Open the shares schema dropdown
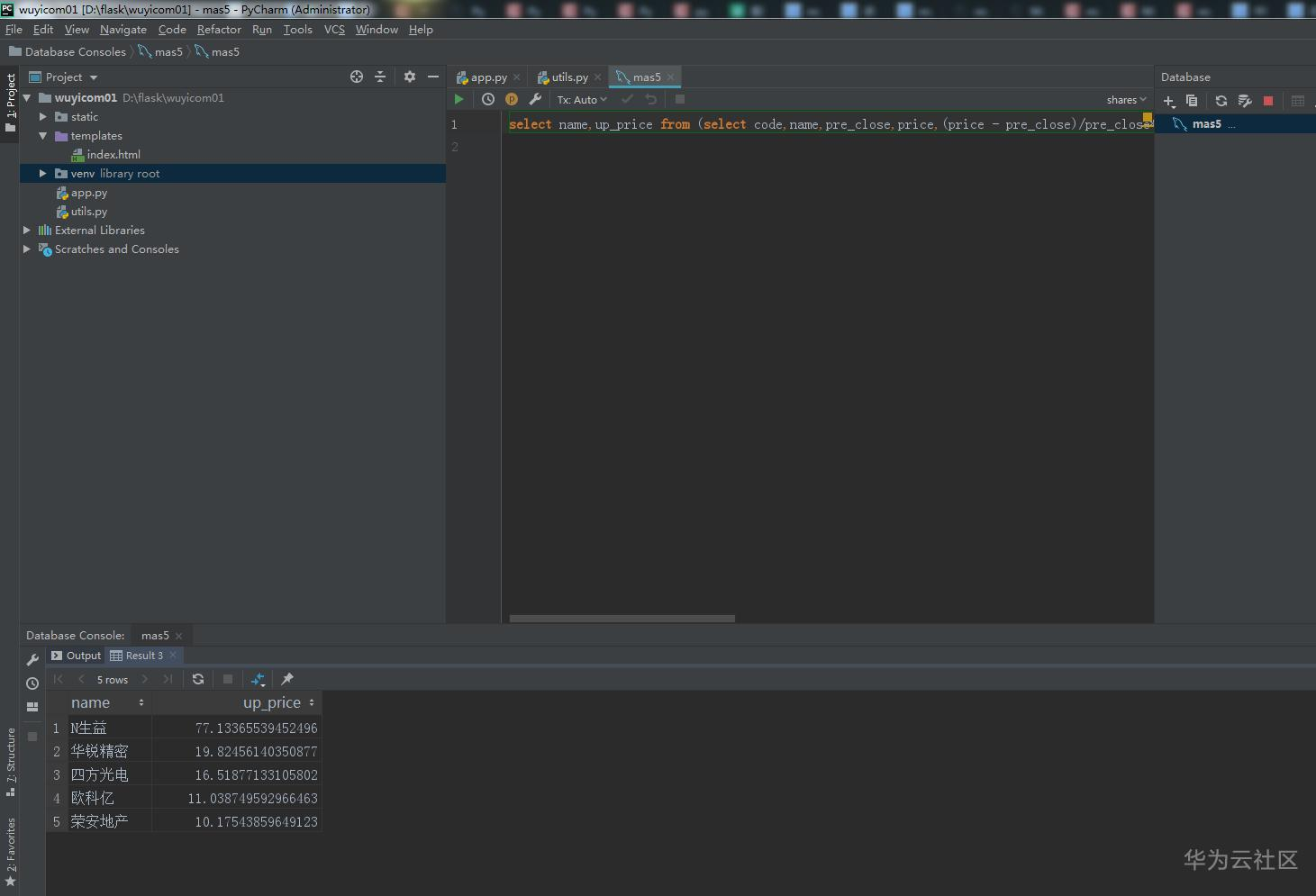Image resolution: width=1316 pixels, height=896 pixels. tap(1126, 100)
